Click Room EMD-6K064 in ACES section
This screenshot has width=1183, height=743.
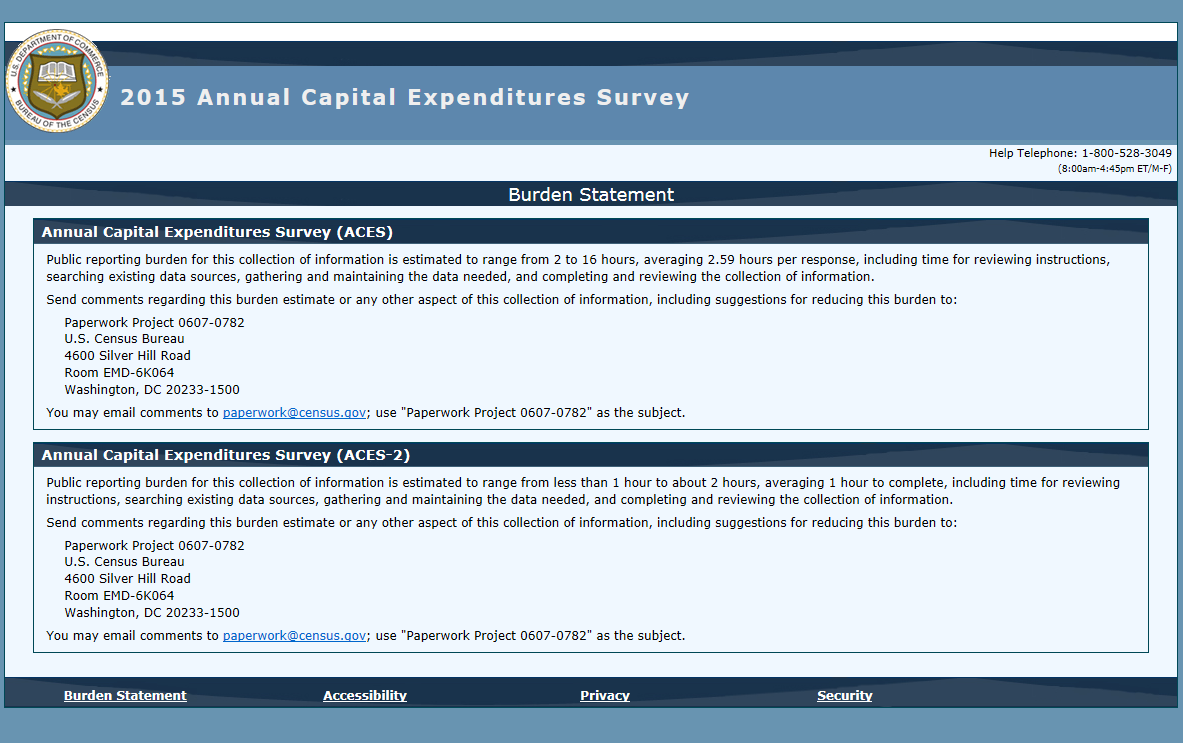119,373
